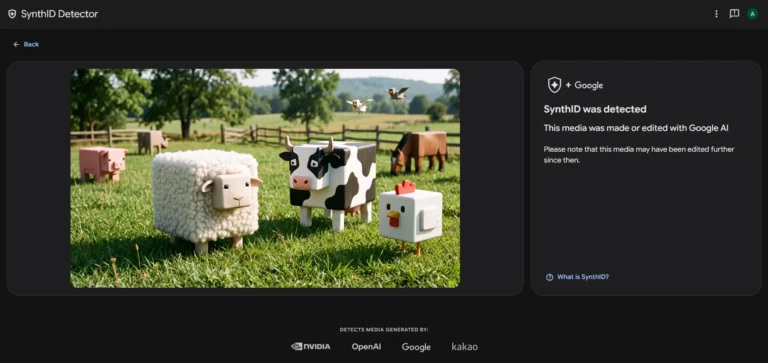Click the NVIDIA logo in footer

(x=311, y=346)
